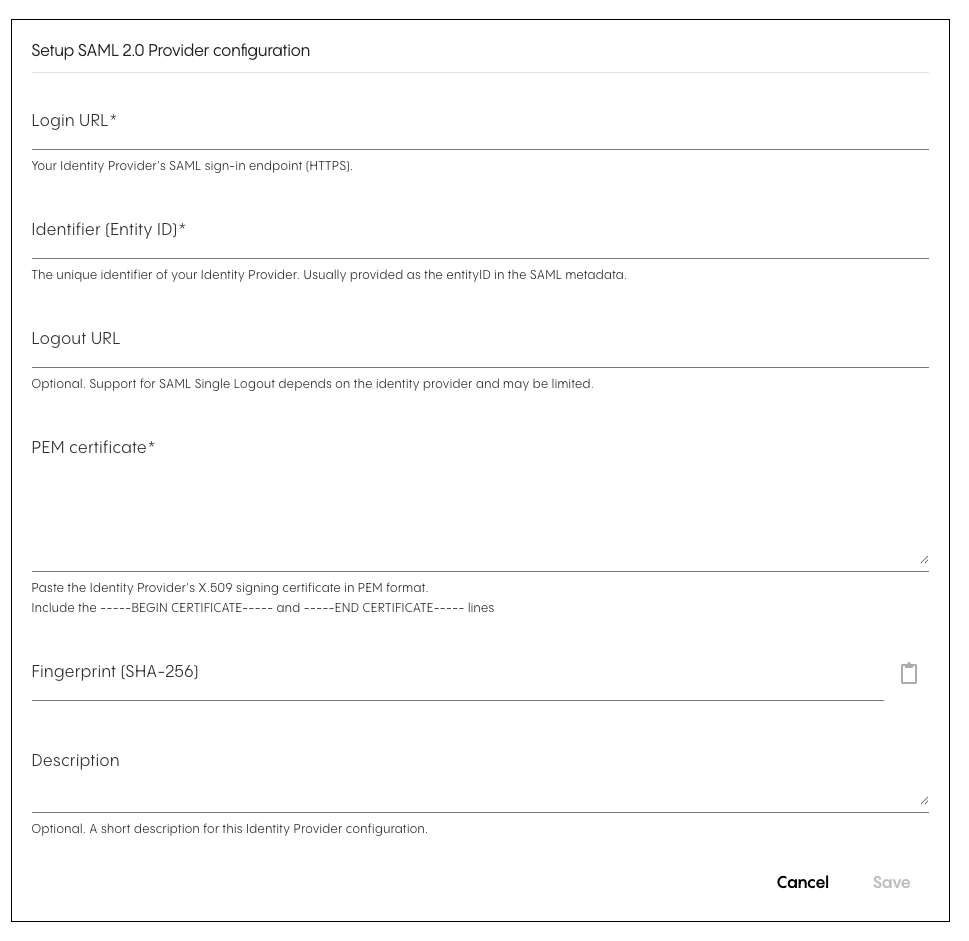The height and width of the screenshot is (941, 969).
Task: Click the short description helper text
Action: point(229,829)
